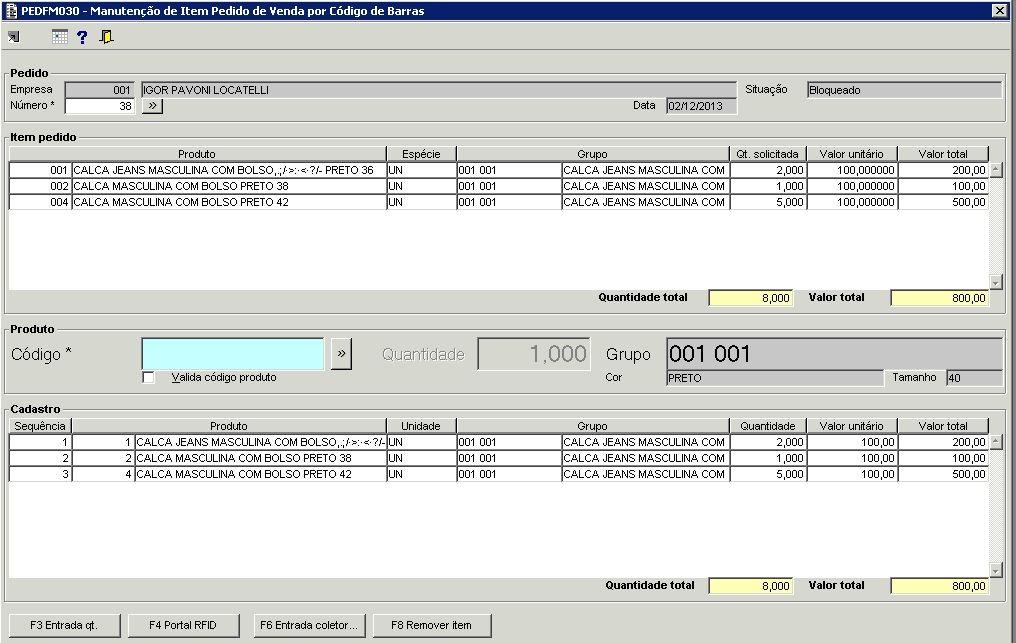The height and width of the screenshot is (643, 1016).
Task: Click the Data field 02/12/2013
Action: (701, 106)
